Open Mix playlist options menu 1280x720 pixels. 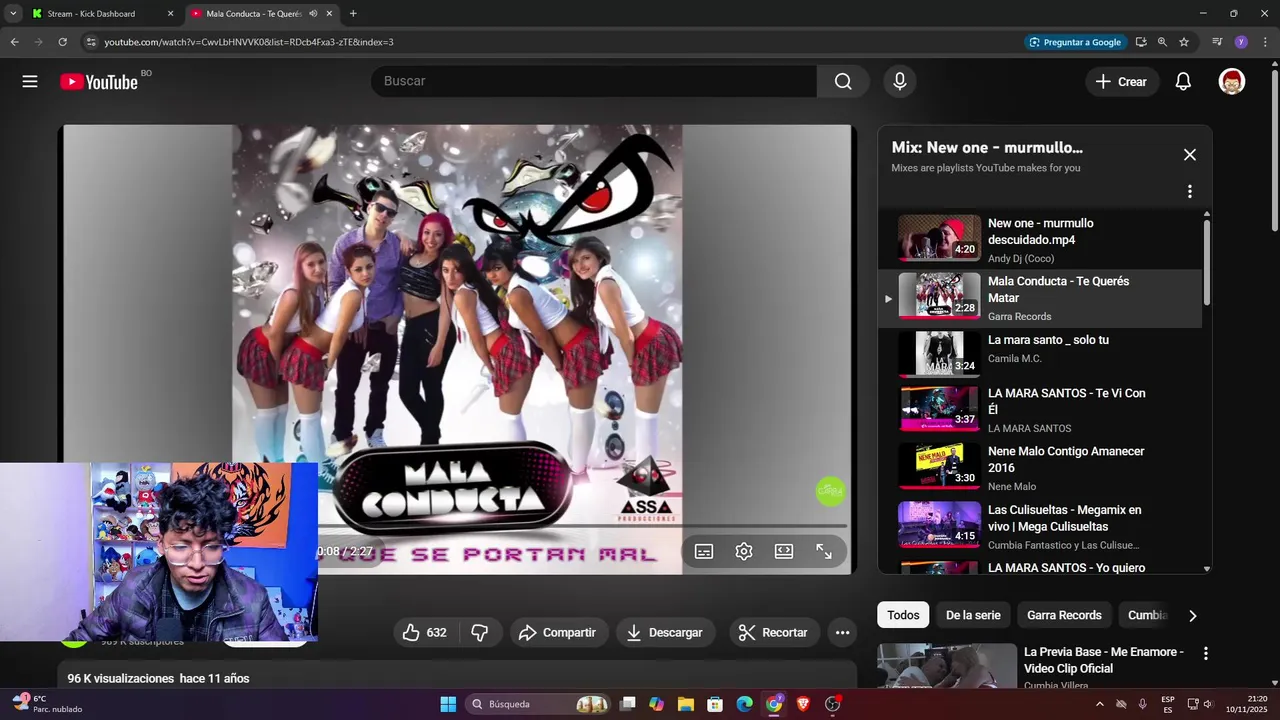pos(1190,191)
